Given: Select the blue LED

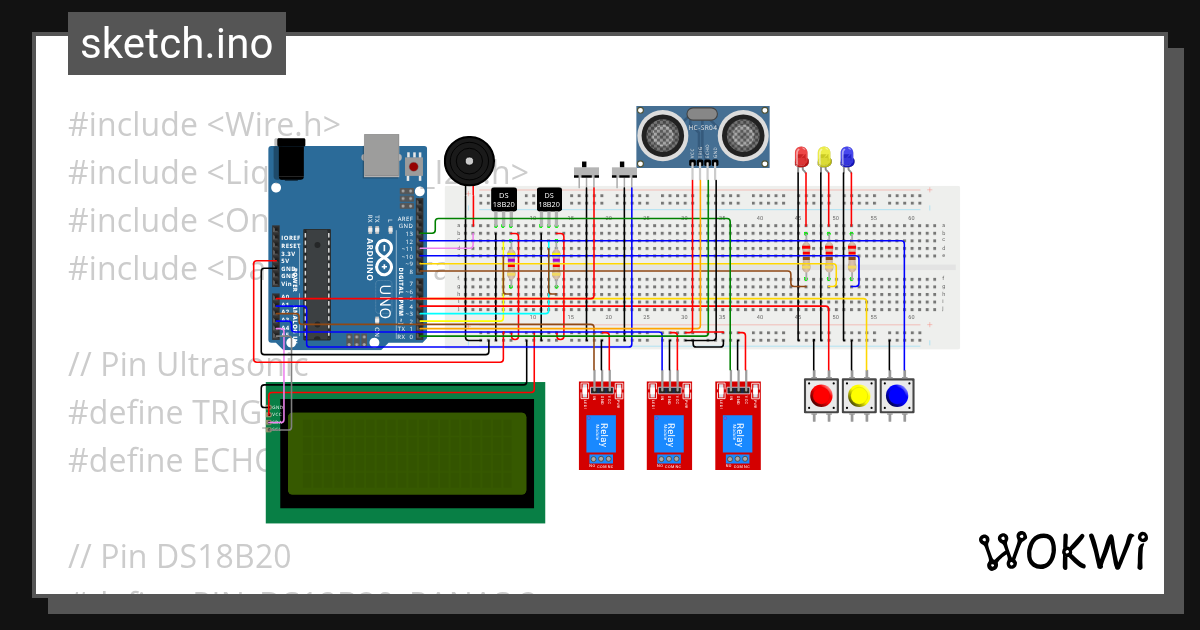Looking at the screenshot, I should (848, 155).
